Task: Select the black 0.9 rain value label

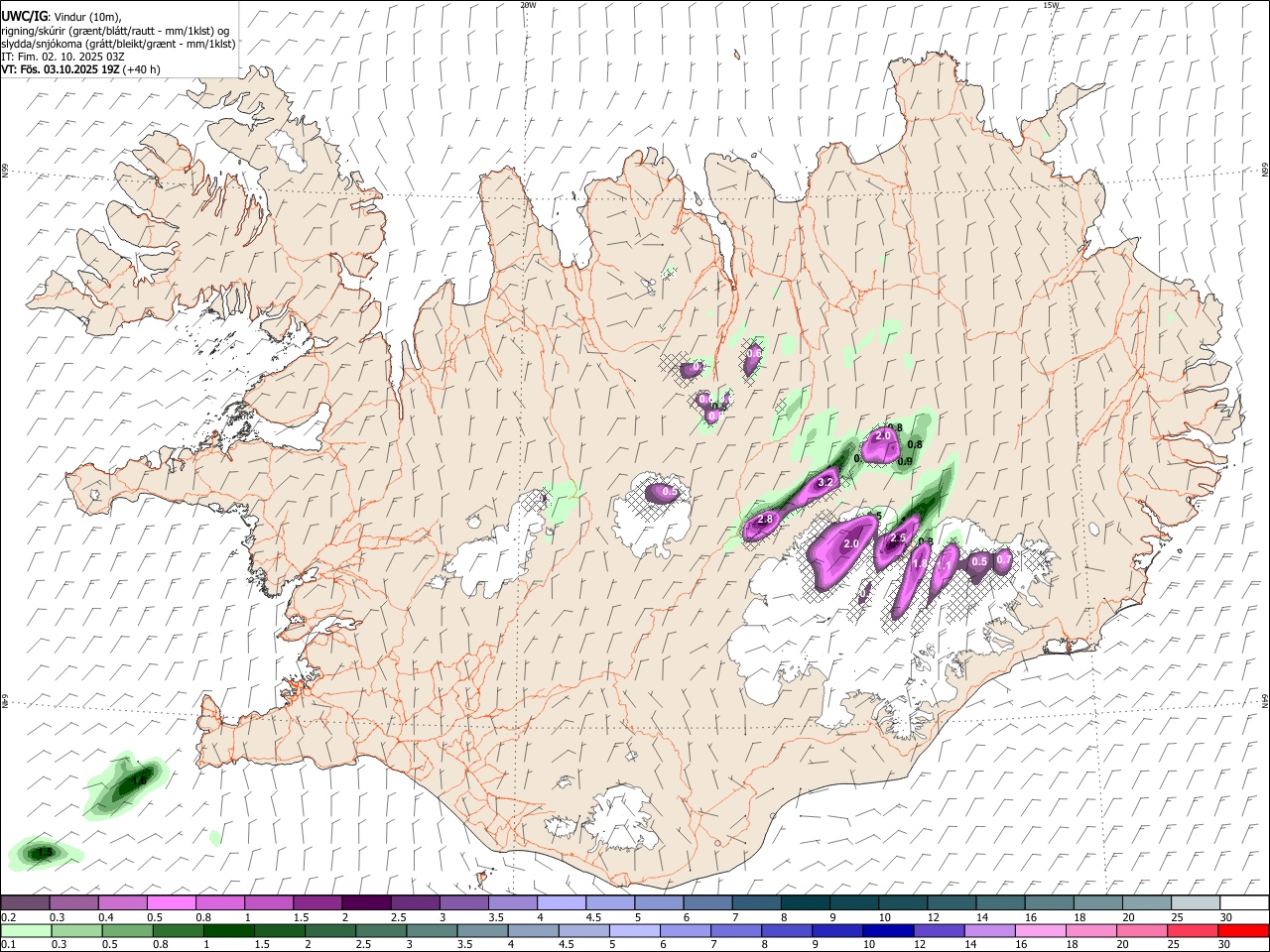Action: click(x=904, y=461)
